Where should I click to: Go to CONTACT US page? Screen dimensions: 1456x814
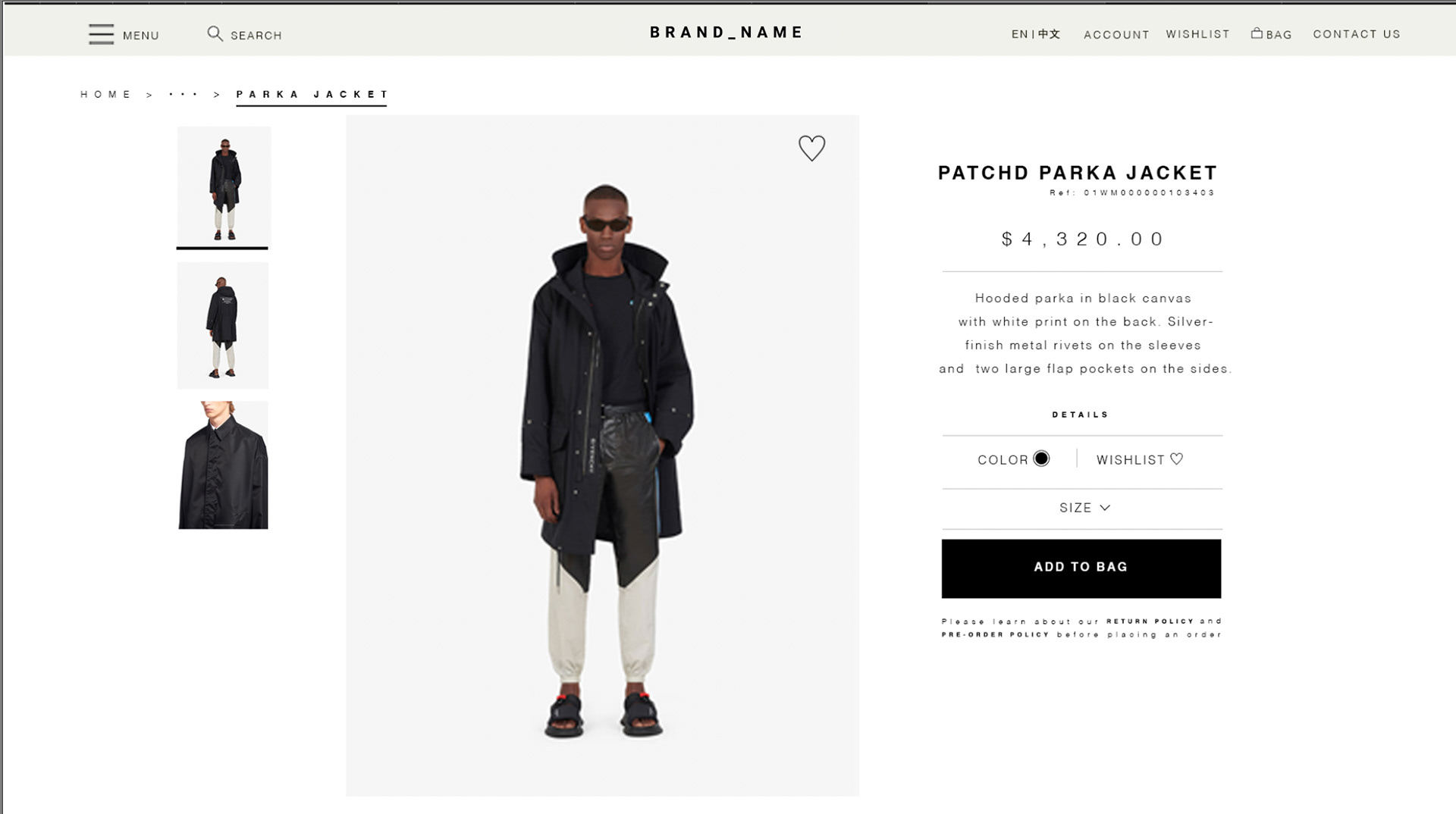point(1357,34)
